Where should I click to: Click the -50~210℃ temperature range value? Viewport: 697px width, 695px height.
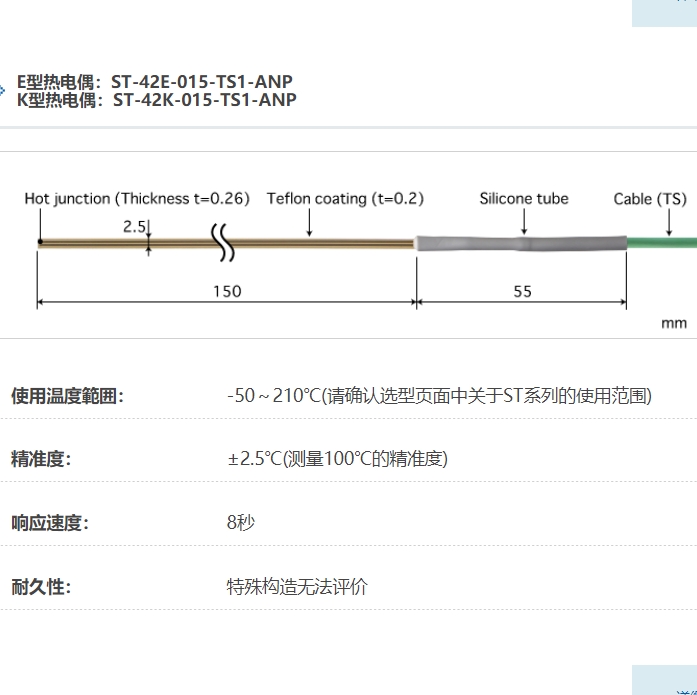tap(439, 395)
